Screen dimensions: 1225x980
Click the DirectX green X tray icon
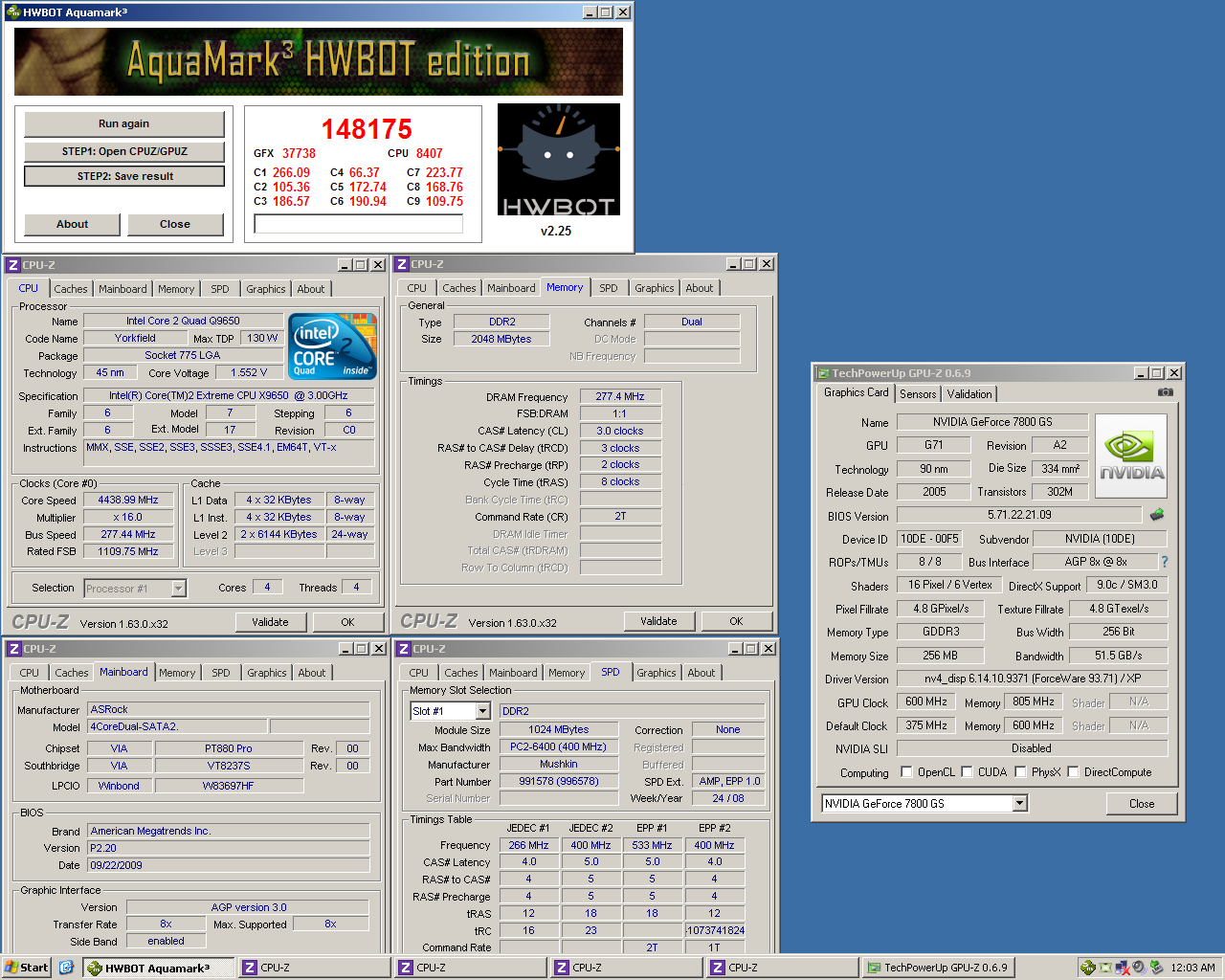point(1105,968)
